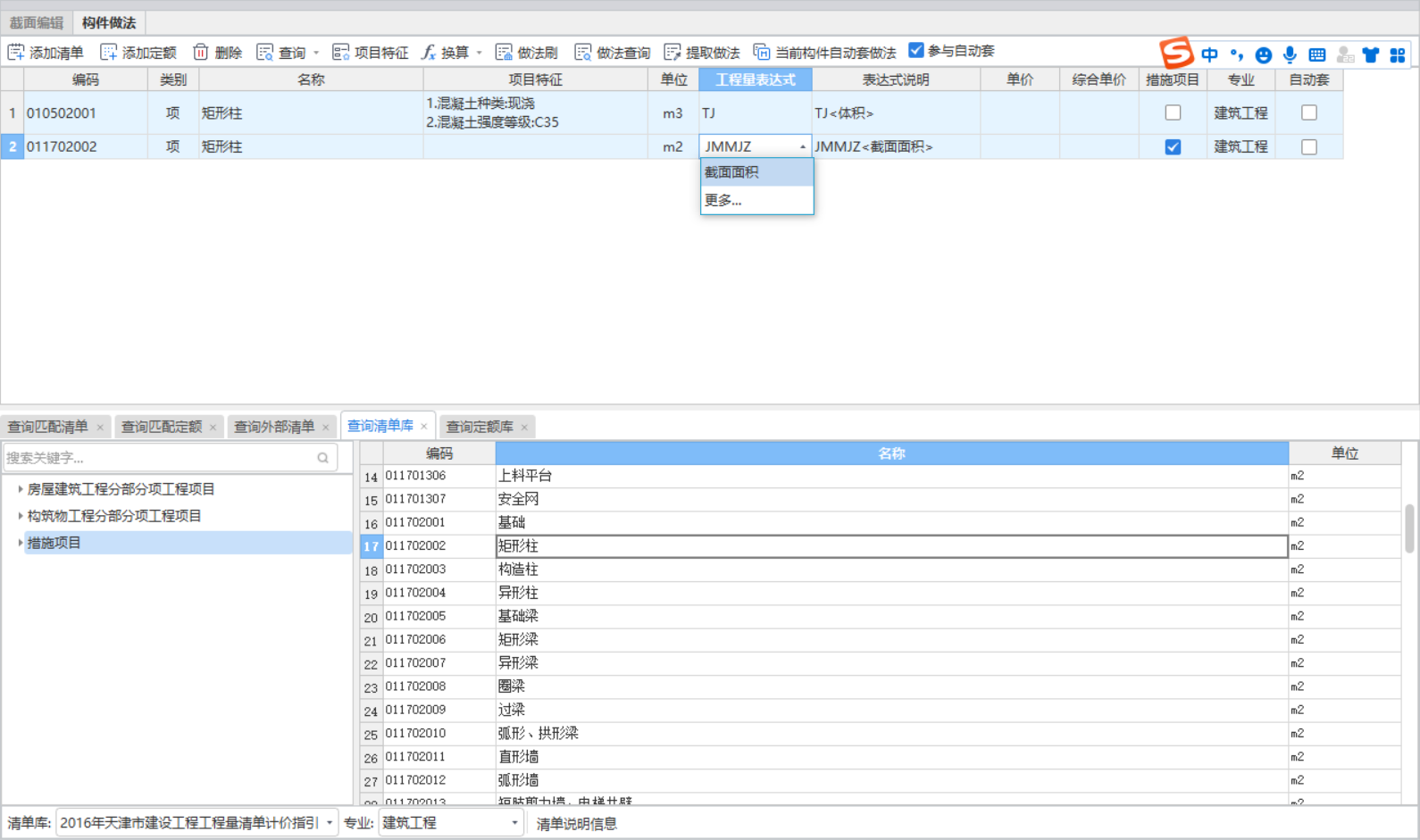1420x840 pixels.
Task: Click the 添加定额 toolbar icon
Action: [109, 53]
